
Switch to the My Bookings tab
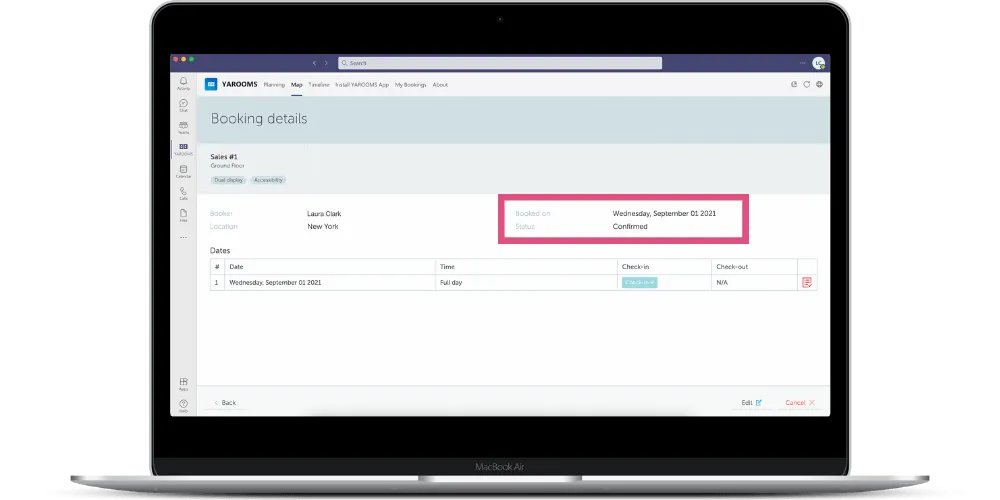(411, 85)
